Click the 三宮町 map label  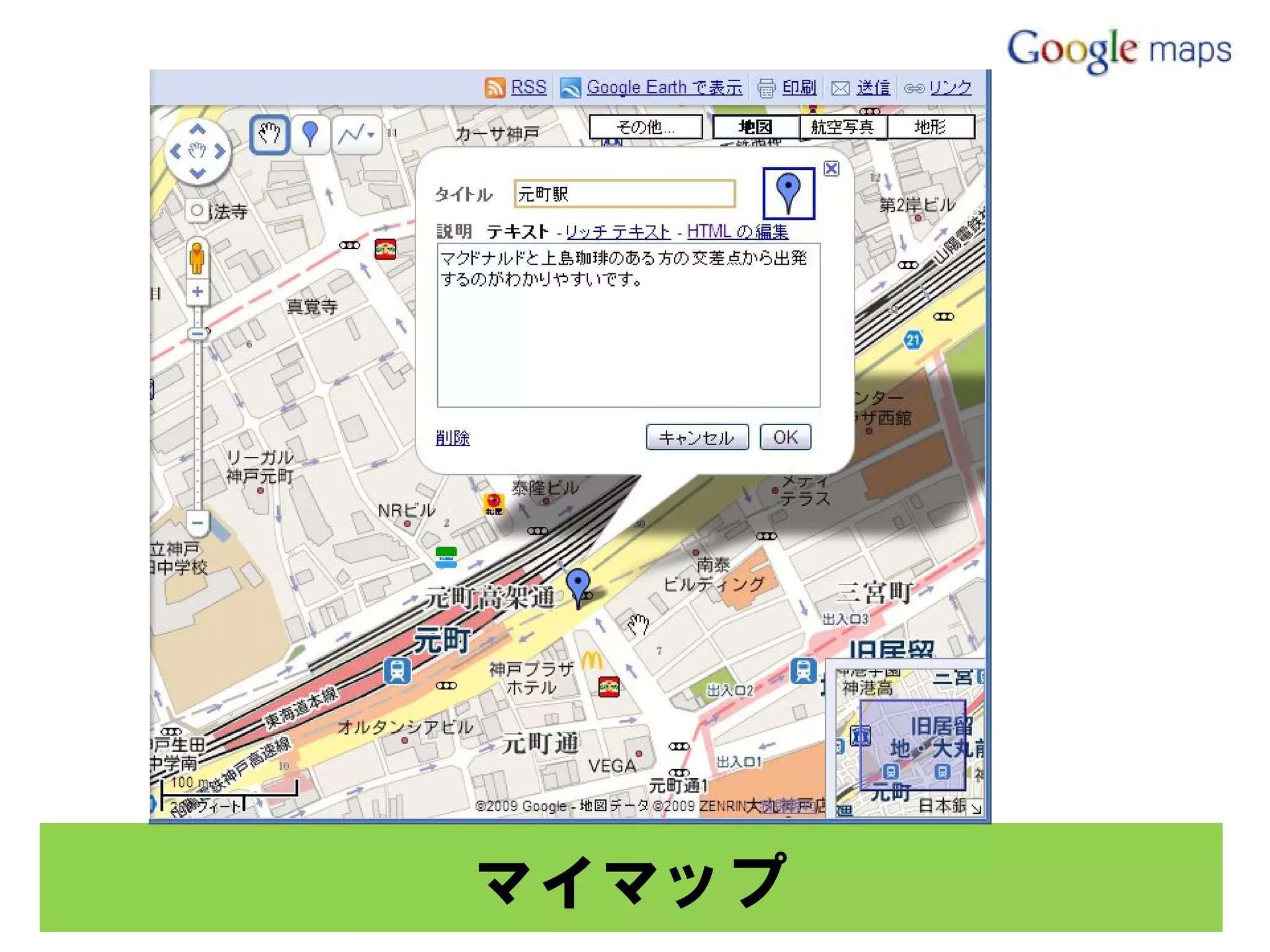pos(874,593)
